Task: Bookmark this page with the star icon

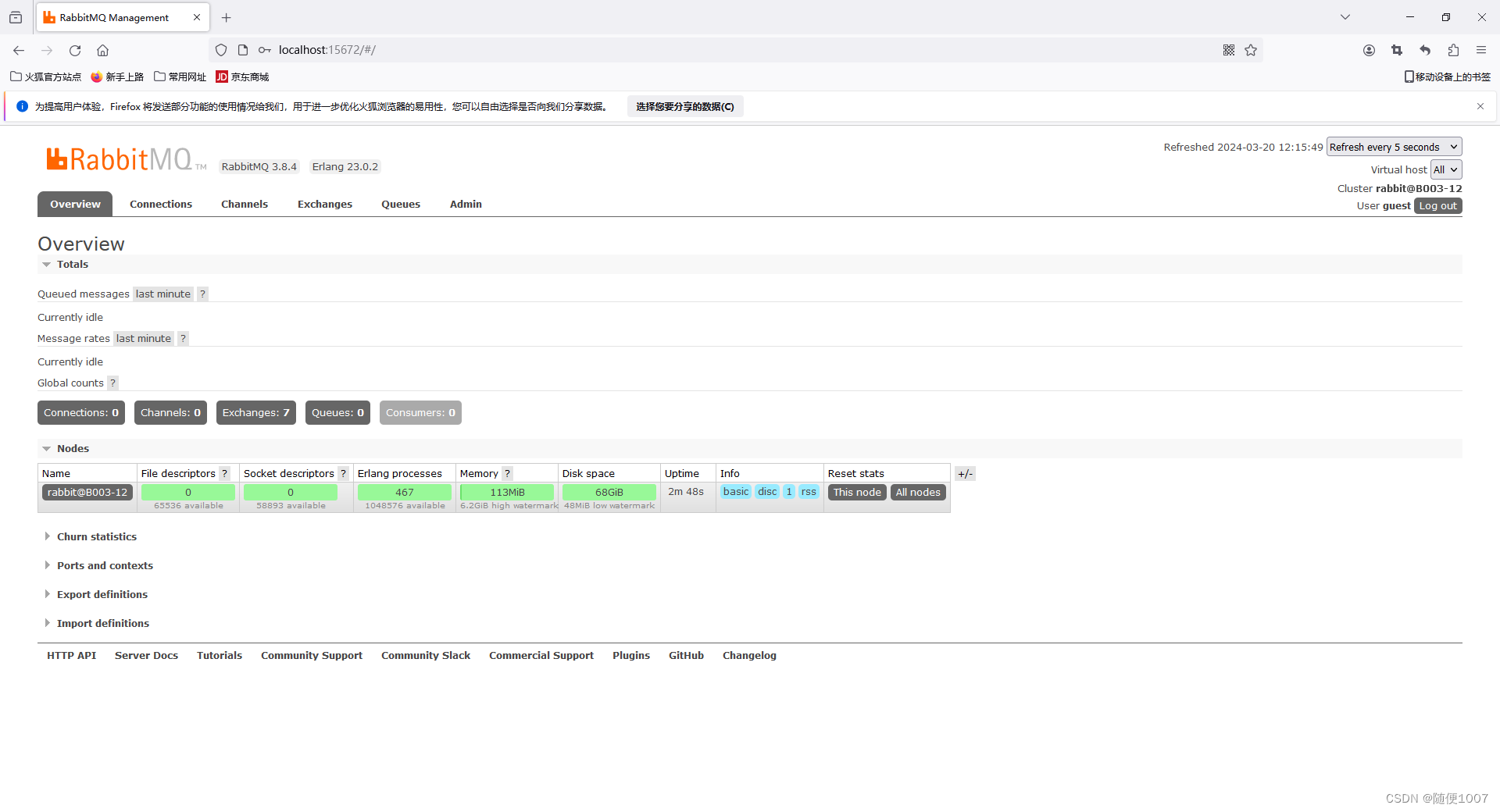Action: click(1251, 50)
